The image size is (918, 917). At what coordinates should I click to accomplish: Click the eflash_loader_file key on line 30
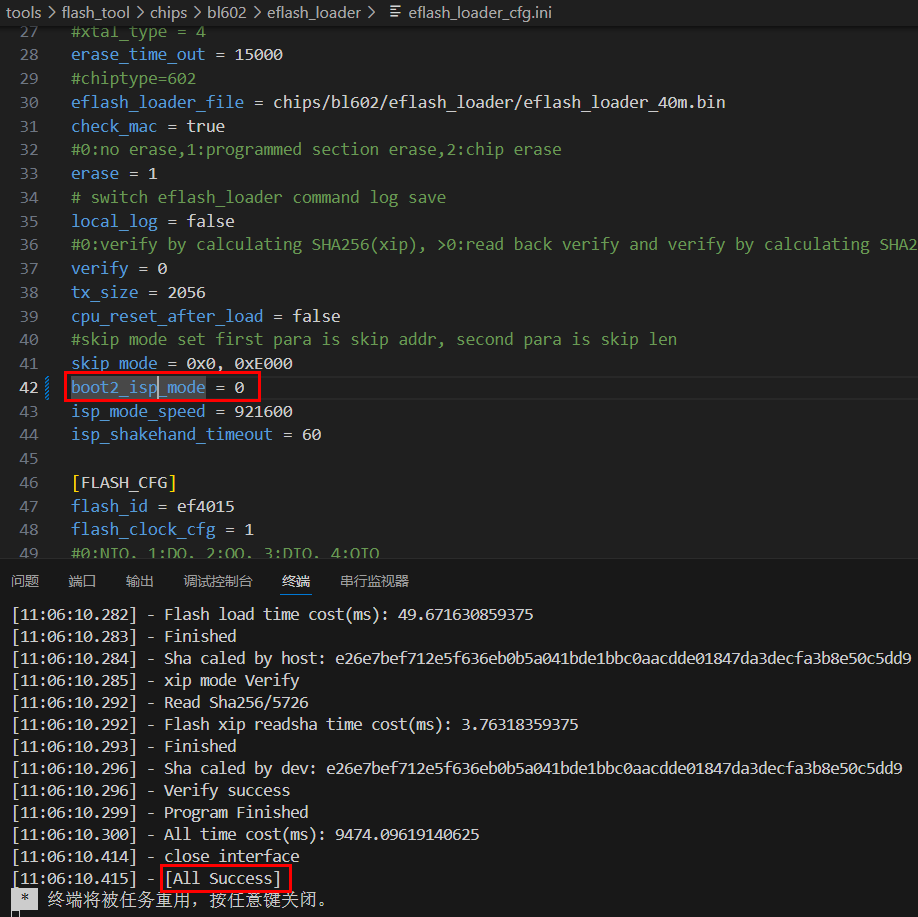click(157, 102)
